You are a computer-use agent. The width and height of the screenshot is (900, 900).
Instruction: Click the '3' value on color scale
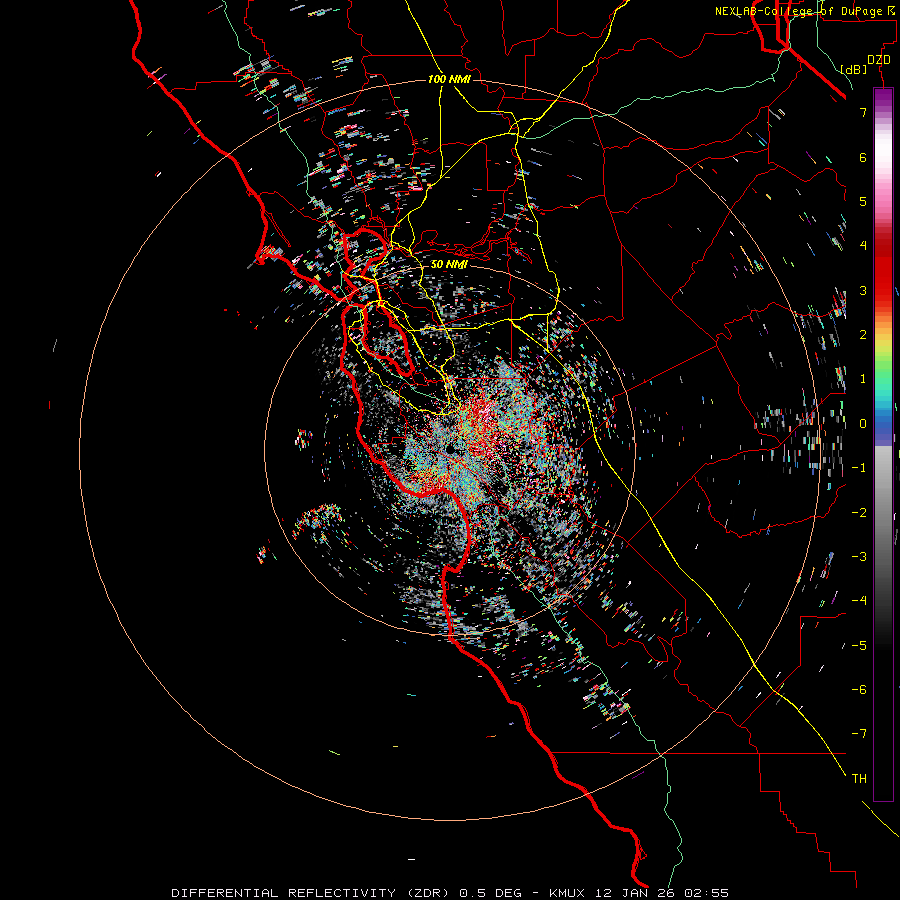tap(863, 290)
